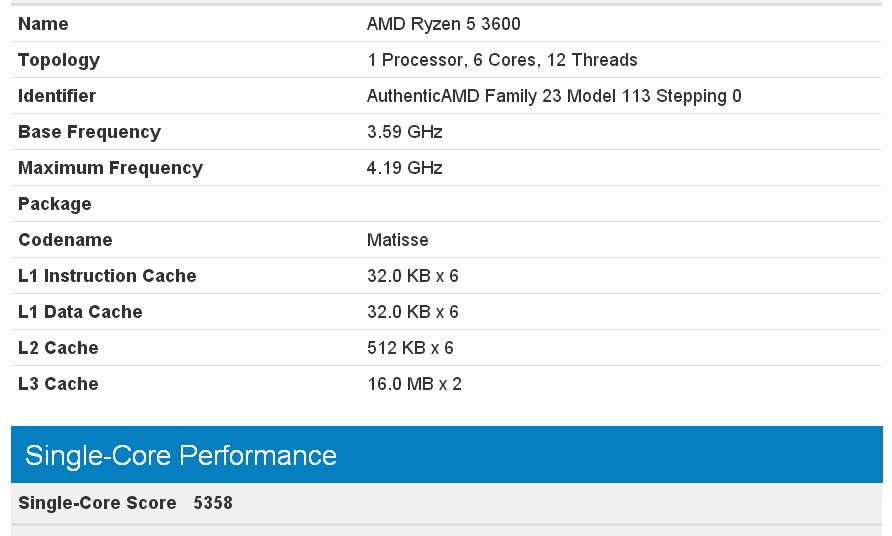Click the 4.19 GHz value
The image size is (892, 536).
(404, 167)
